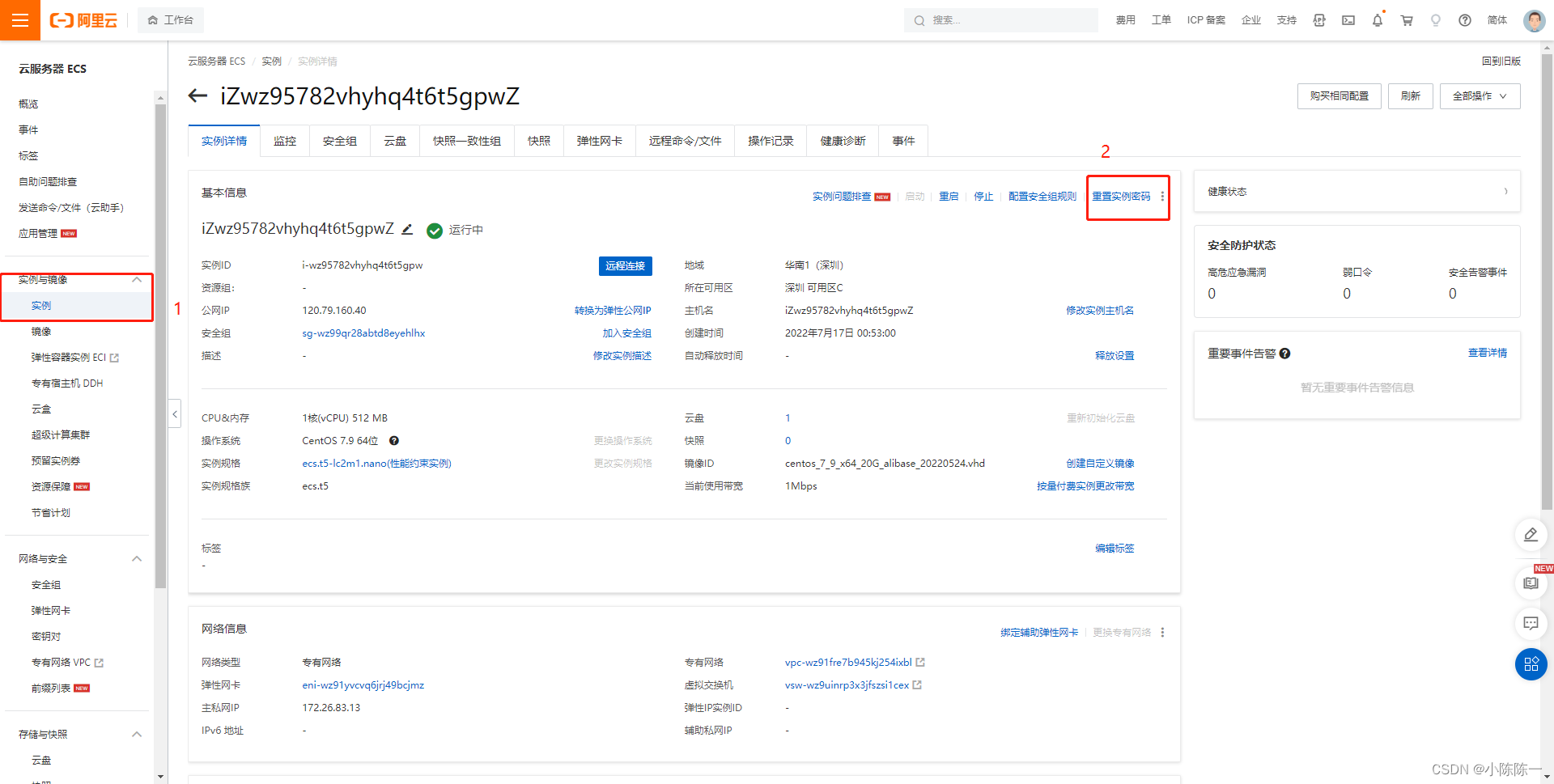1554x784 pixels.
Task: Open the 远程命令/文件 tab
Action: click(685, 141)
